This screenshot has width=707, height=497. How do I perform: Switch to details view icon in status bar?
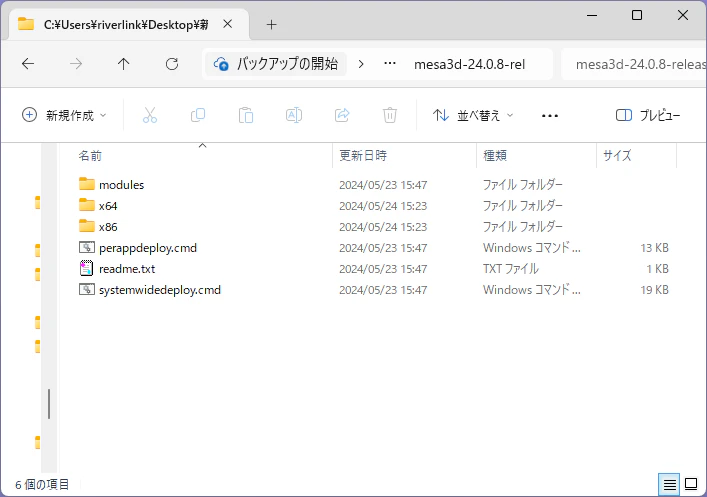670,485
